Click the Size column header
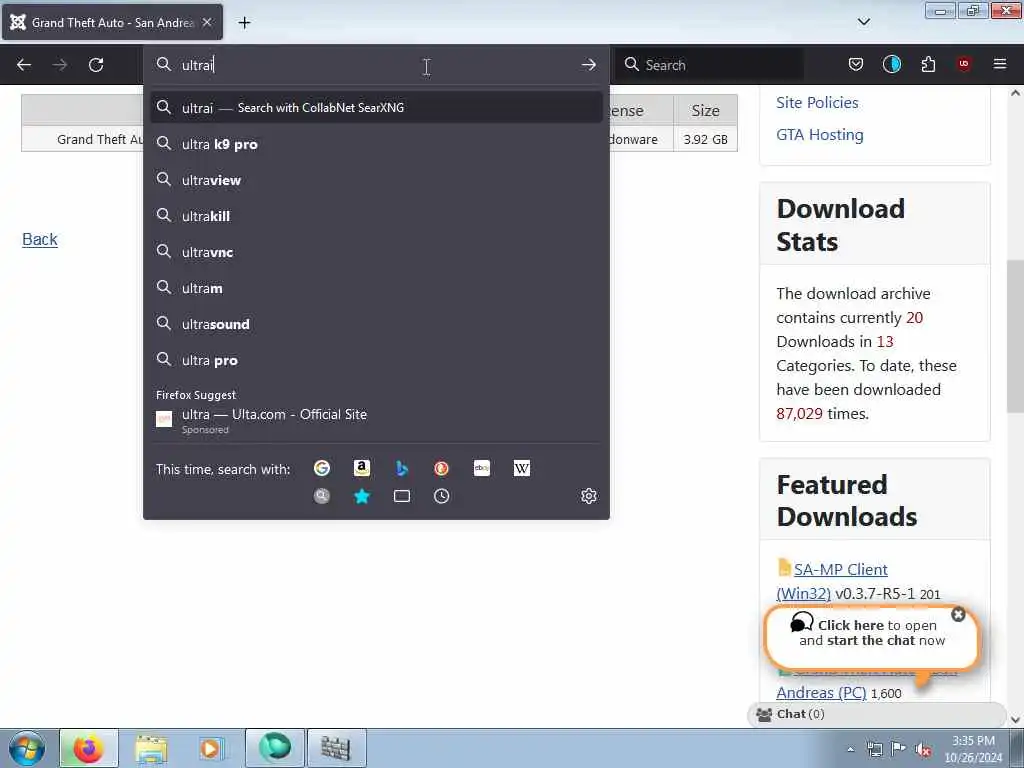Viewport: 1024px width, 768px height. click(705, 110)
